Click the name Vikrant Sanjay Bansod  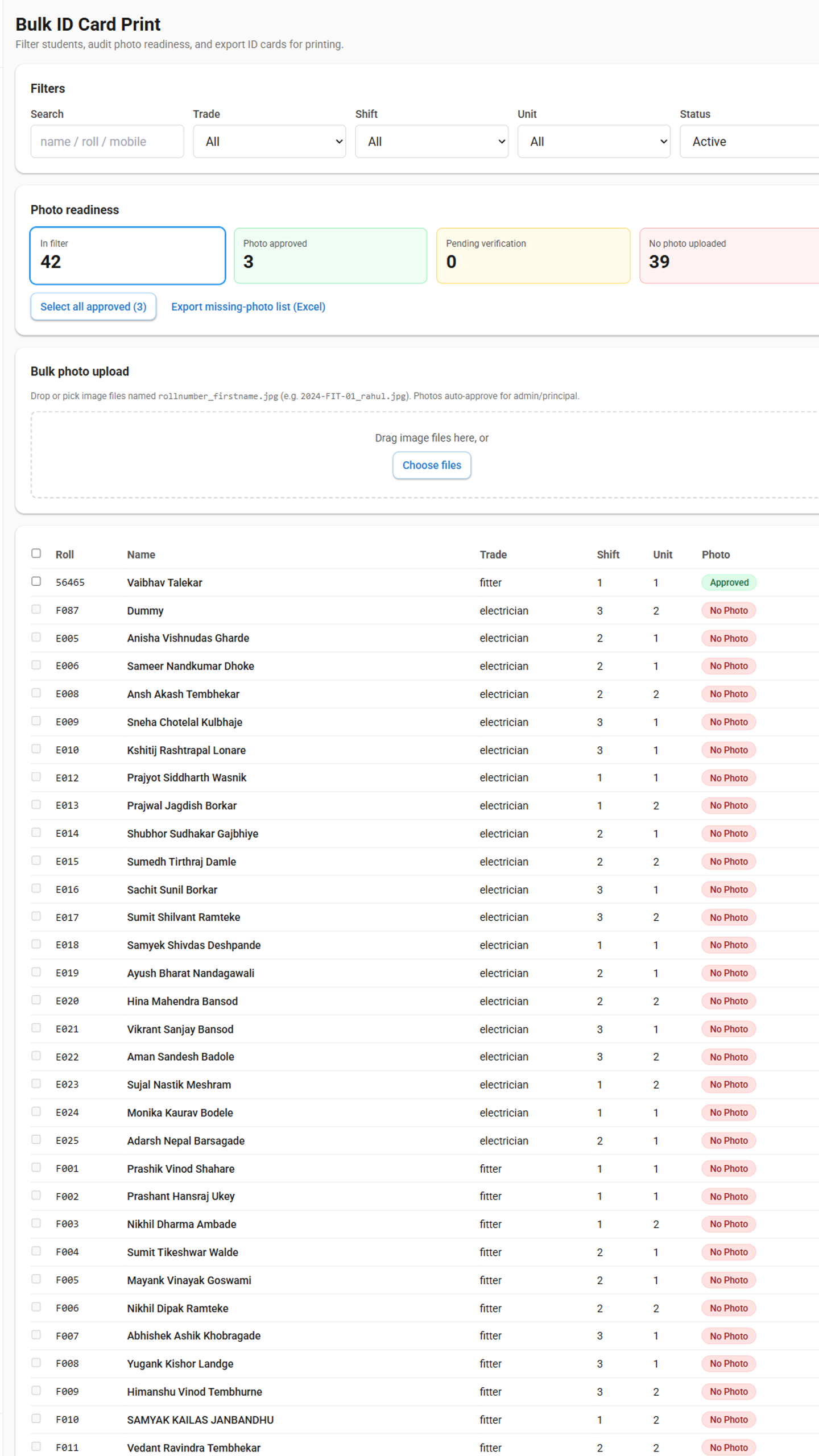(x=180, y=1029)
